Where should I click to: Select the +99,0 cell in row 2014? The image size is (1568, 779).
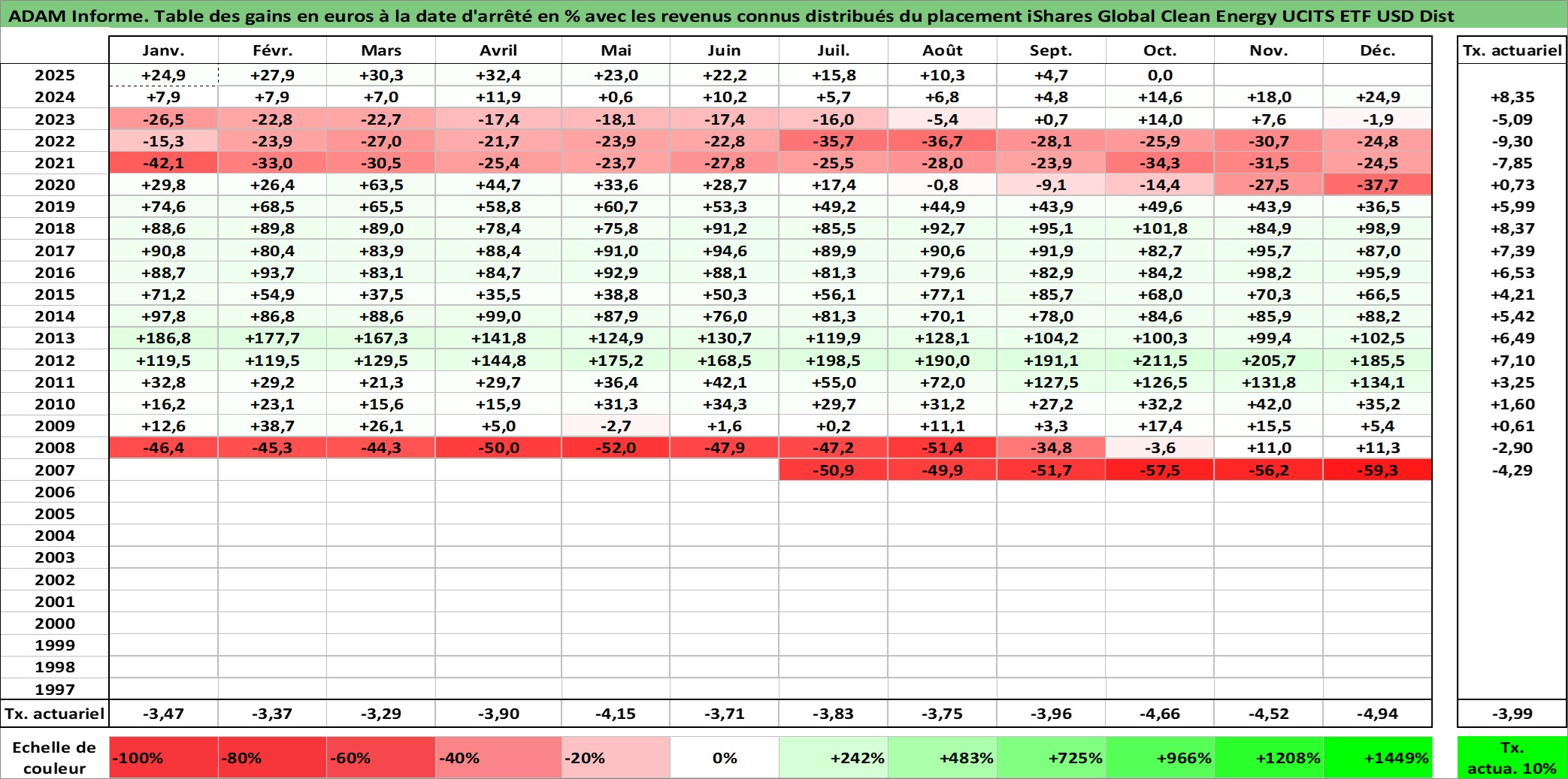point(498,316)
